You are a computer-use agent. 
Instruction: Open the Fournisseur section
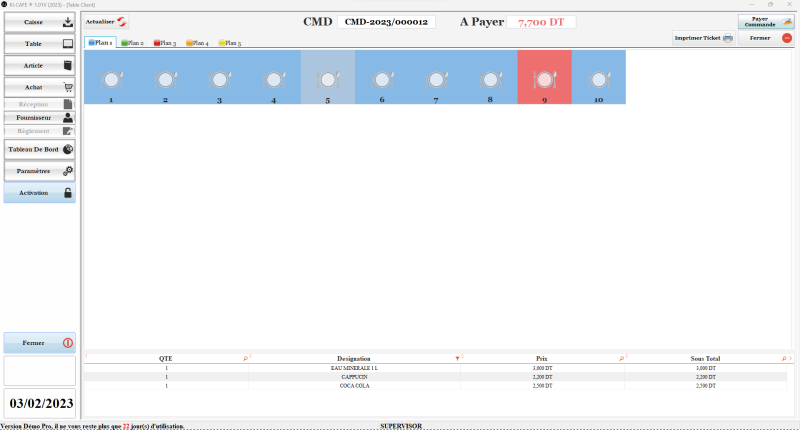(40, 117)
